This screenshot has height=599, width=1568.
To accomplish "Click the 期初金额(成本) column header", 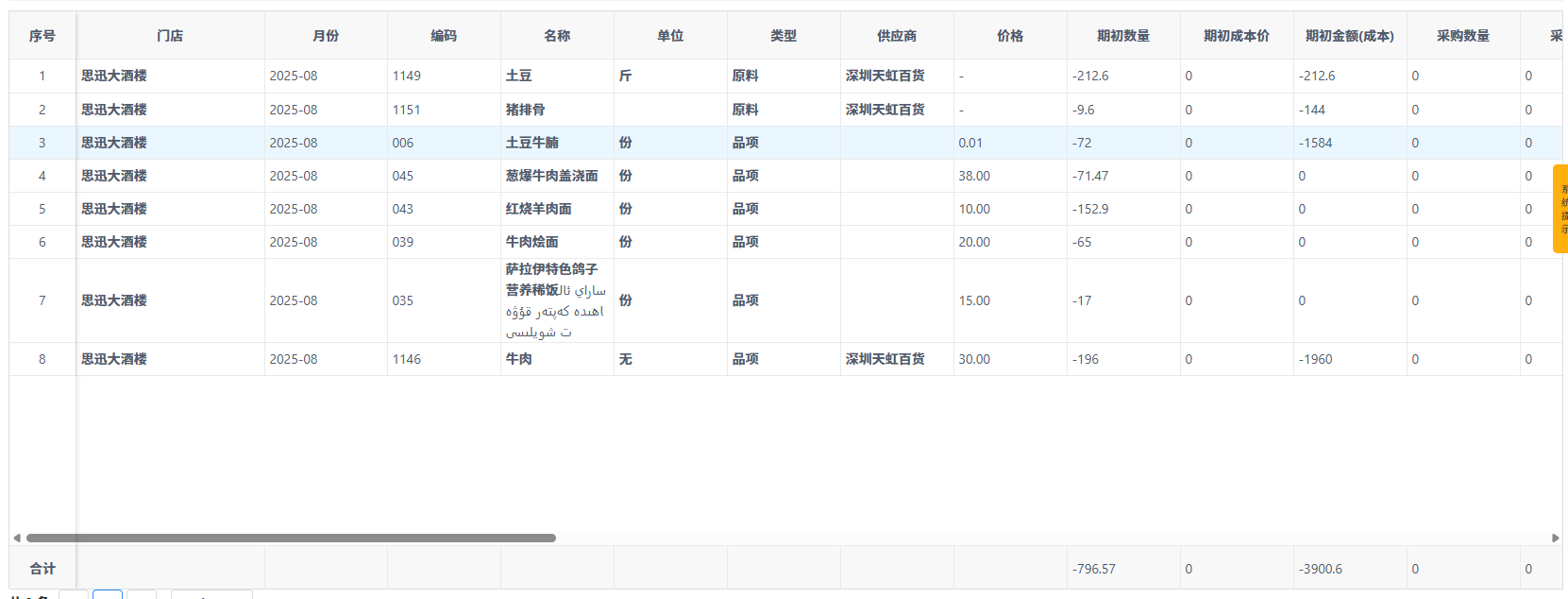I will [x=1349, y=36].
